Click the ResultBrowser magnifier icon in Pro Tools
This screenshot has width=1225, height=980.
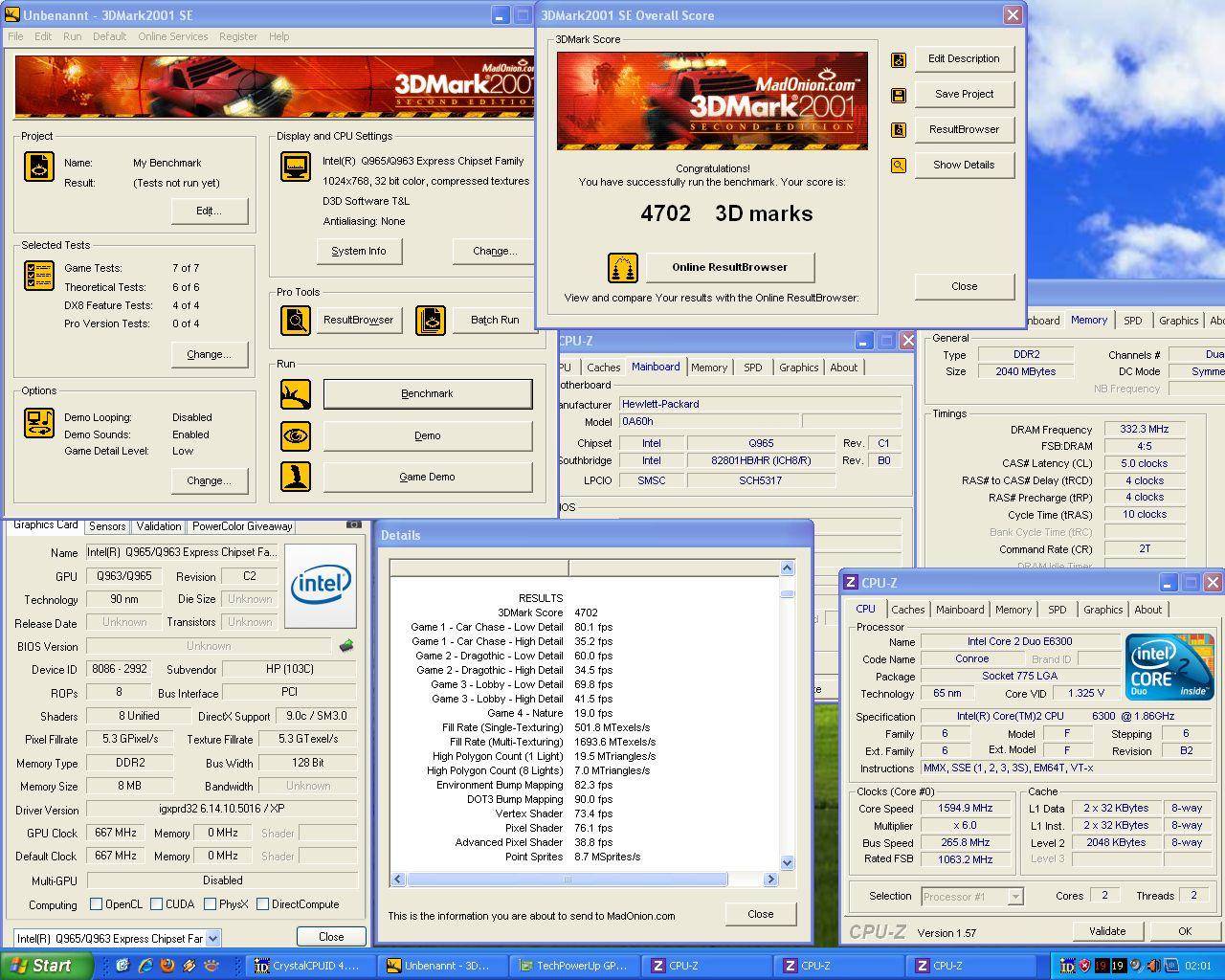(296, 321)
